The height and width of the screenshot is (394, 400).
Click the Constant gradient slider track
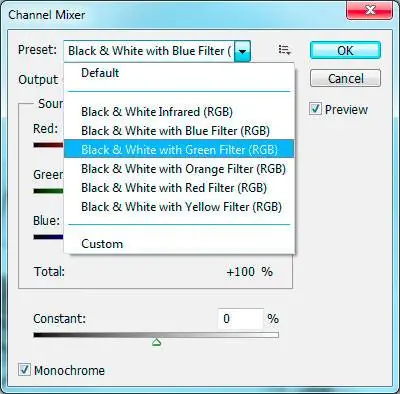(x=156, y=335)
